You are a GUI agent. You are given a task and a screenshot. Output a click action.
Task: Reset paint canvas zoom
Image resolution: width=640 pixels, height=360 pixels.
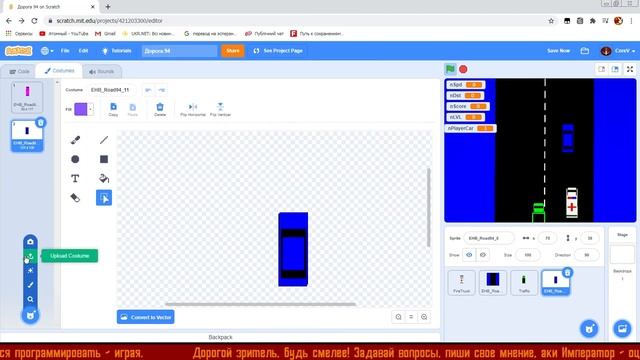[x=411, y=317]
